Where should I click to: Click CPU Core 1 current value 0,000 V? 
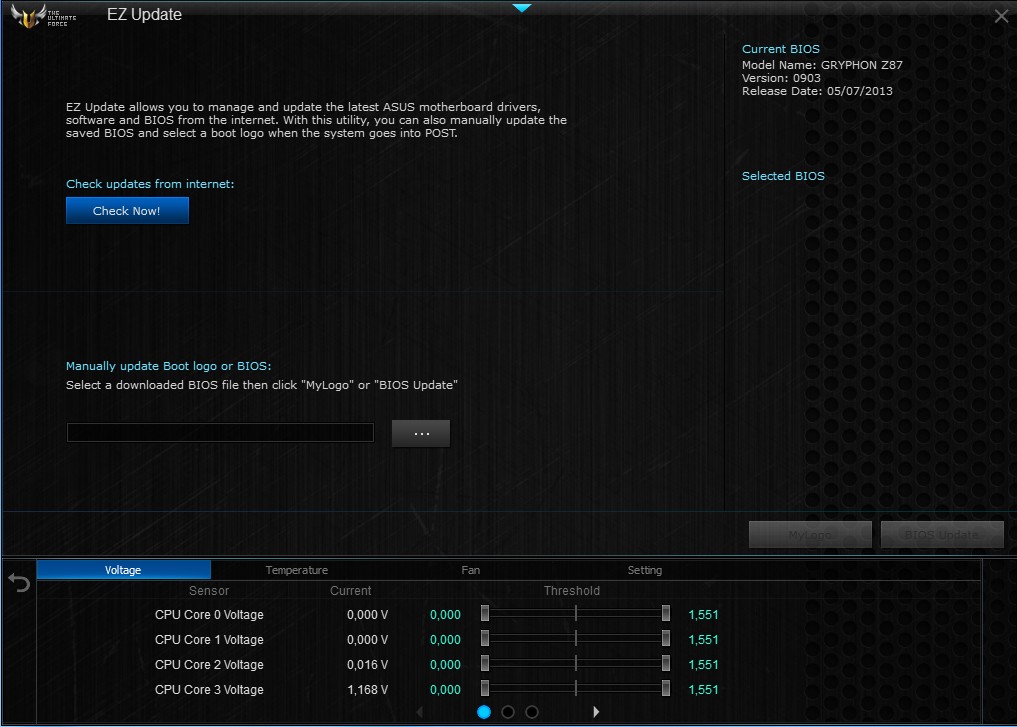(367, 640)
